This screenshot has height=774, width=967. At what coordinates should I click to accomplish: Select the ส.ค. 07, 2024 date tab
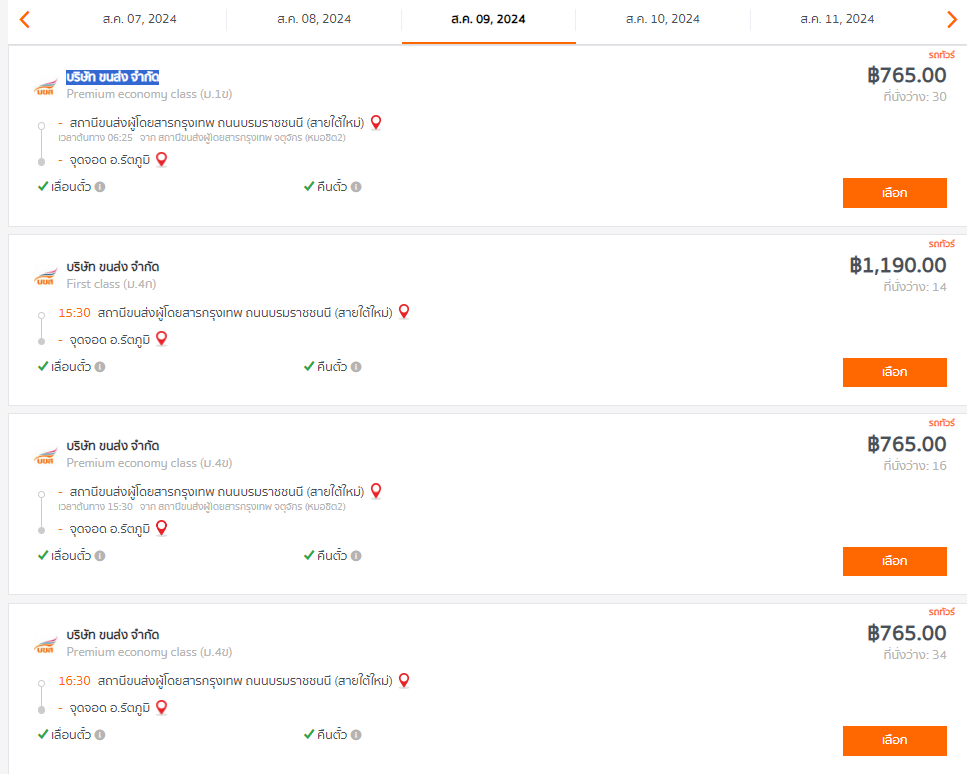[x=139, y=19]
